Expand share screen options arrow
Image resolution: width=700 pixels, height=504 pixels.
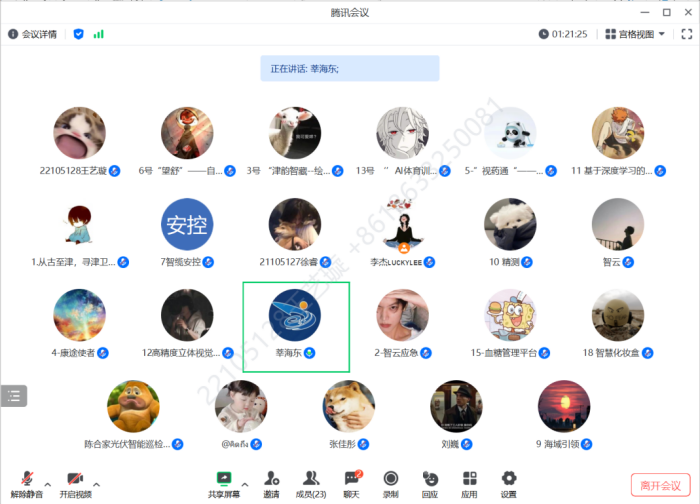coord(245,484)
